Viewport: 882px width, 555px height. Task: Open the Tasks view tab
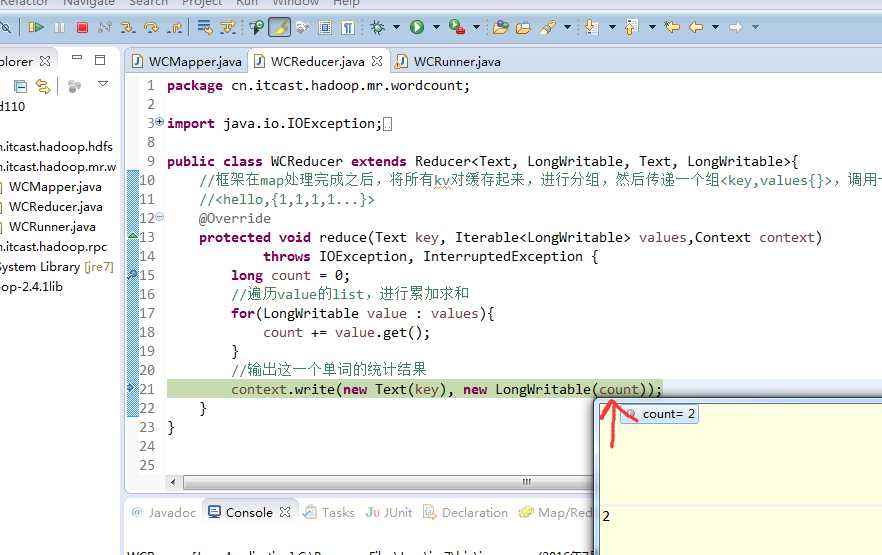(x=329, y=512)
